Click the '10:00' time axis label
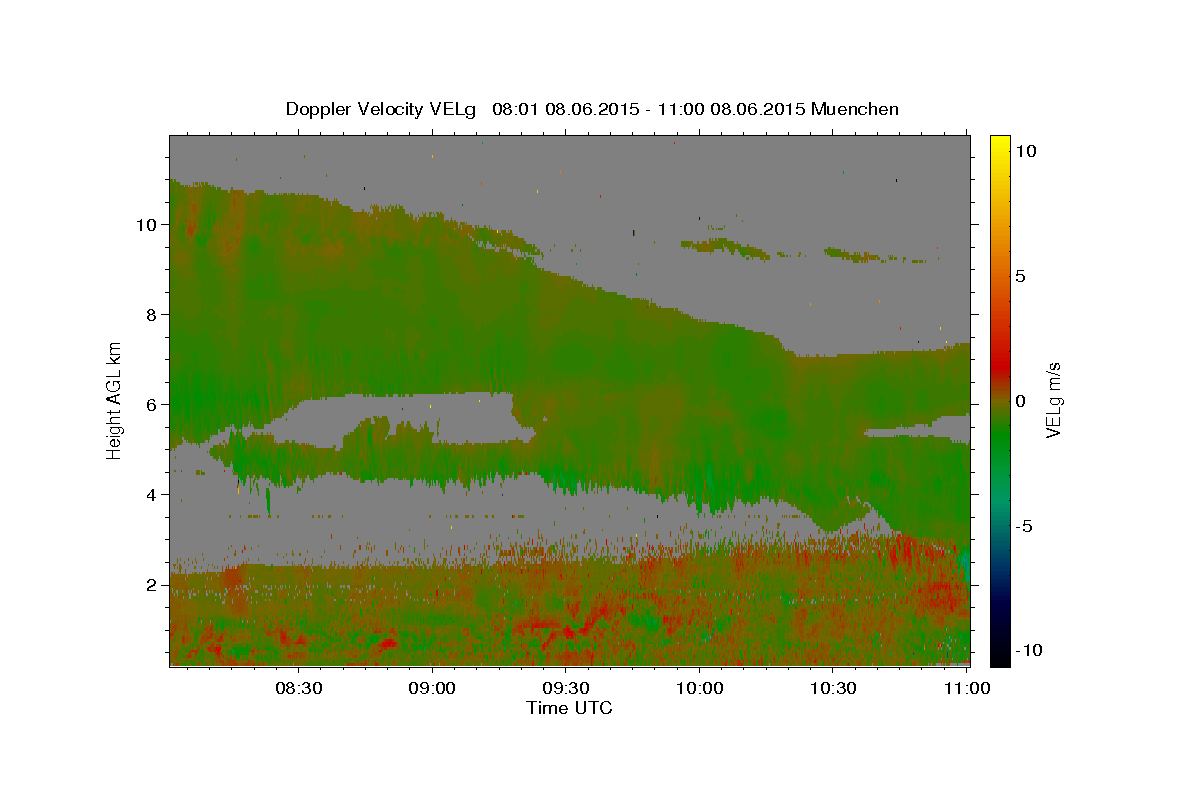This screenshot has height=800, width=1200. [700, 688]
